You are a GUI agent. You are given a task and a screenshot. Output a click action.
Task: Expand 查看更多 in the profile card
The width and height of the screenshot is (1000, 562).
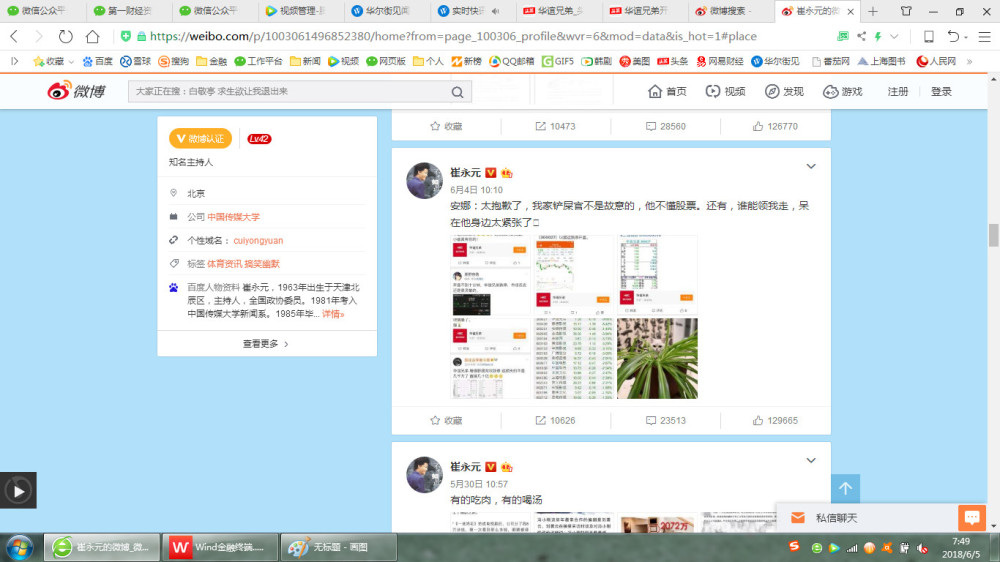tap(267, 344)
